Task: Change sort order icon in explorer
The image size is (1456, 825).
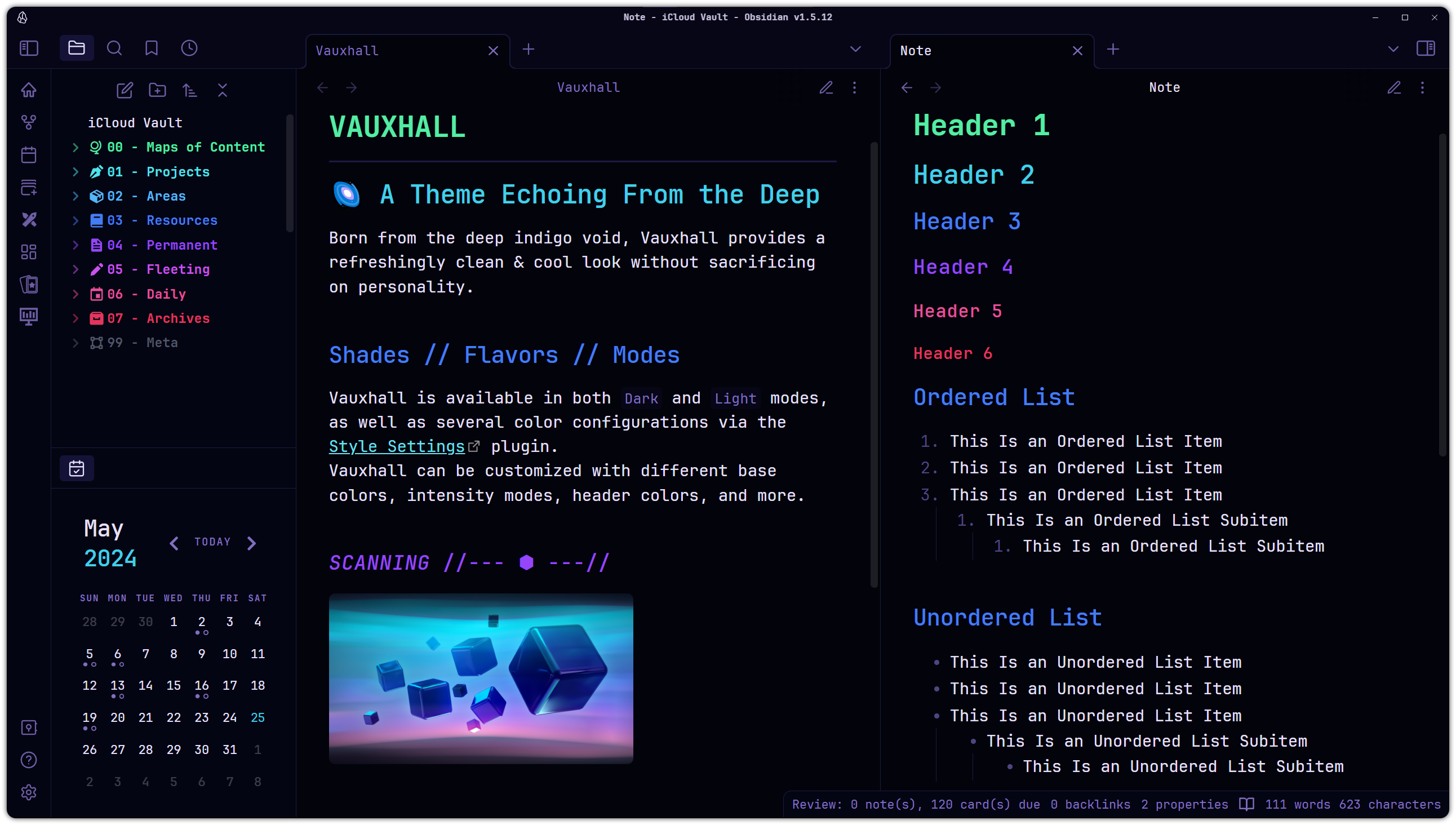Action: 190,90
